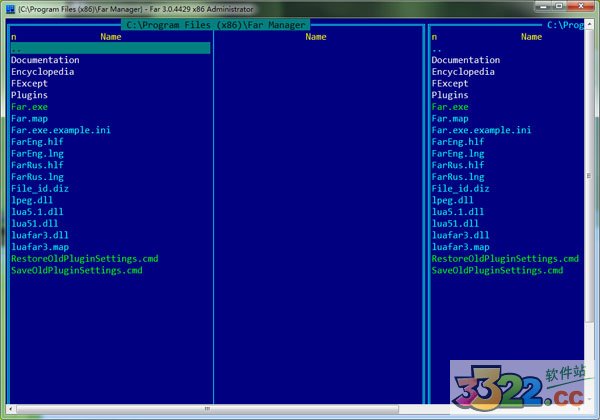The image size is (600, 420).
Task: Click the left panel path title
Action: (216, 25)
